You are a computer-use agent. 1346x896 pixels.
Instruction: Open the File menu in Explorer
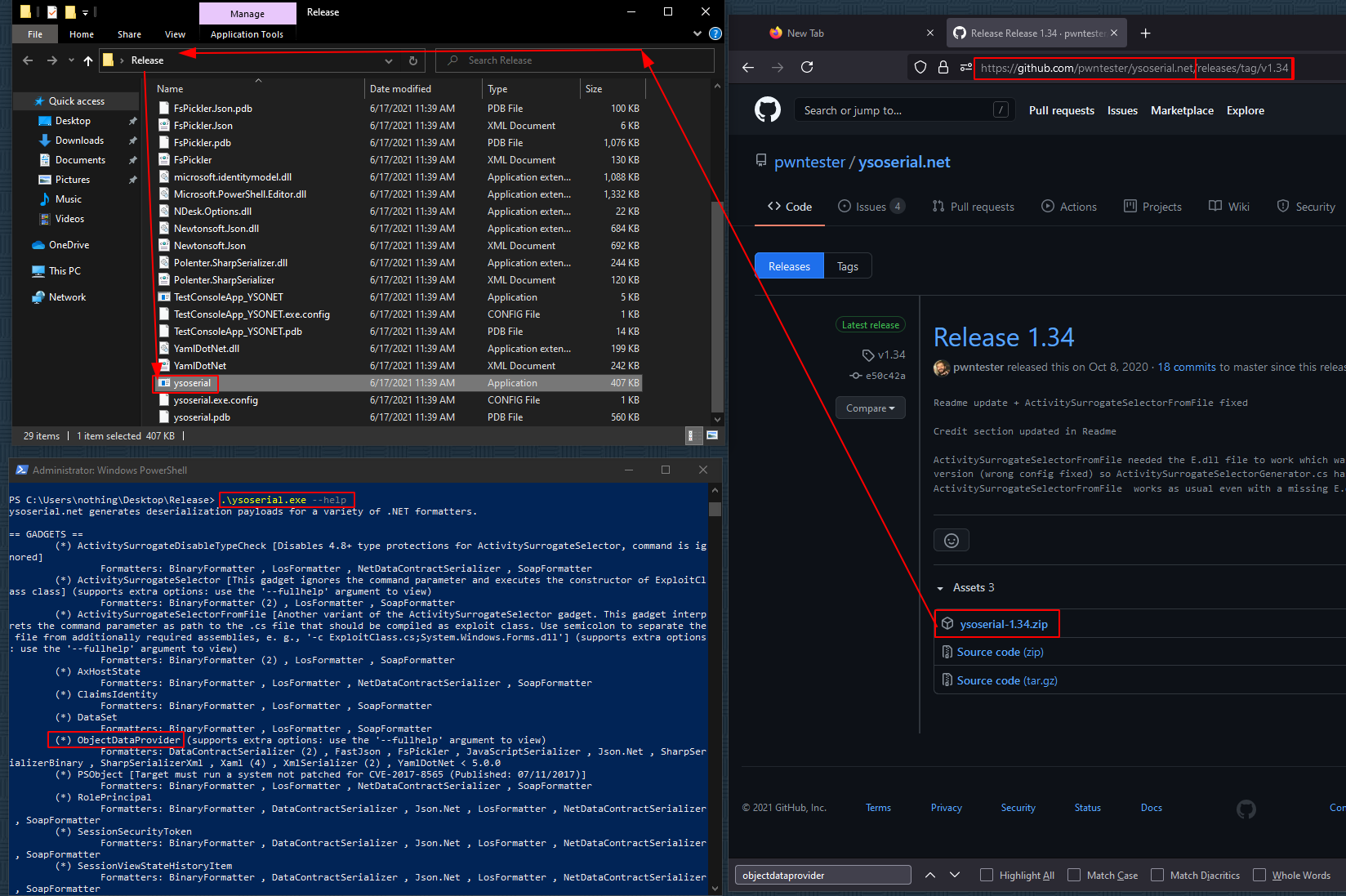click(35, 34)
